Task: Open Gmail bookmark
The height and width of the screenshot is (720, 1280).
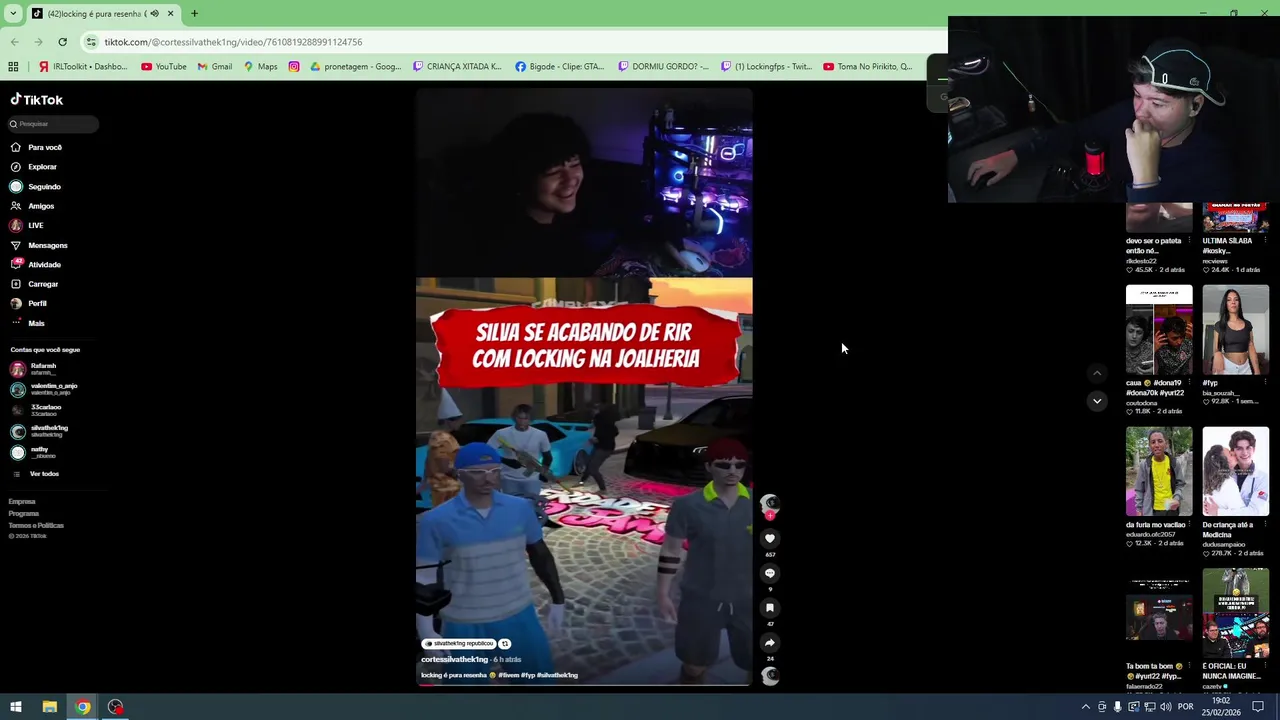Action: pos(215,67)
